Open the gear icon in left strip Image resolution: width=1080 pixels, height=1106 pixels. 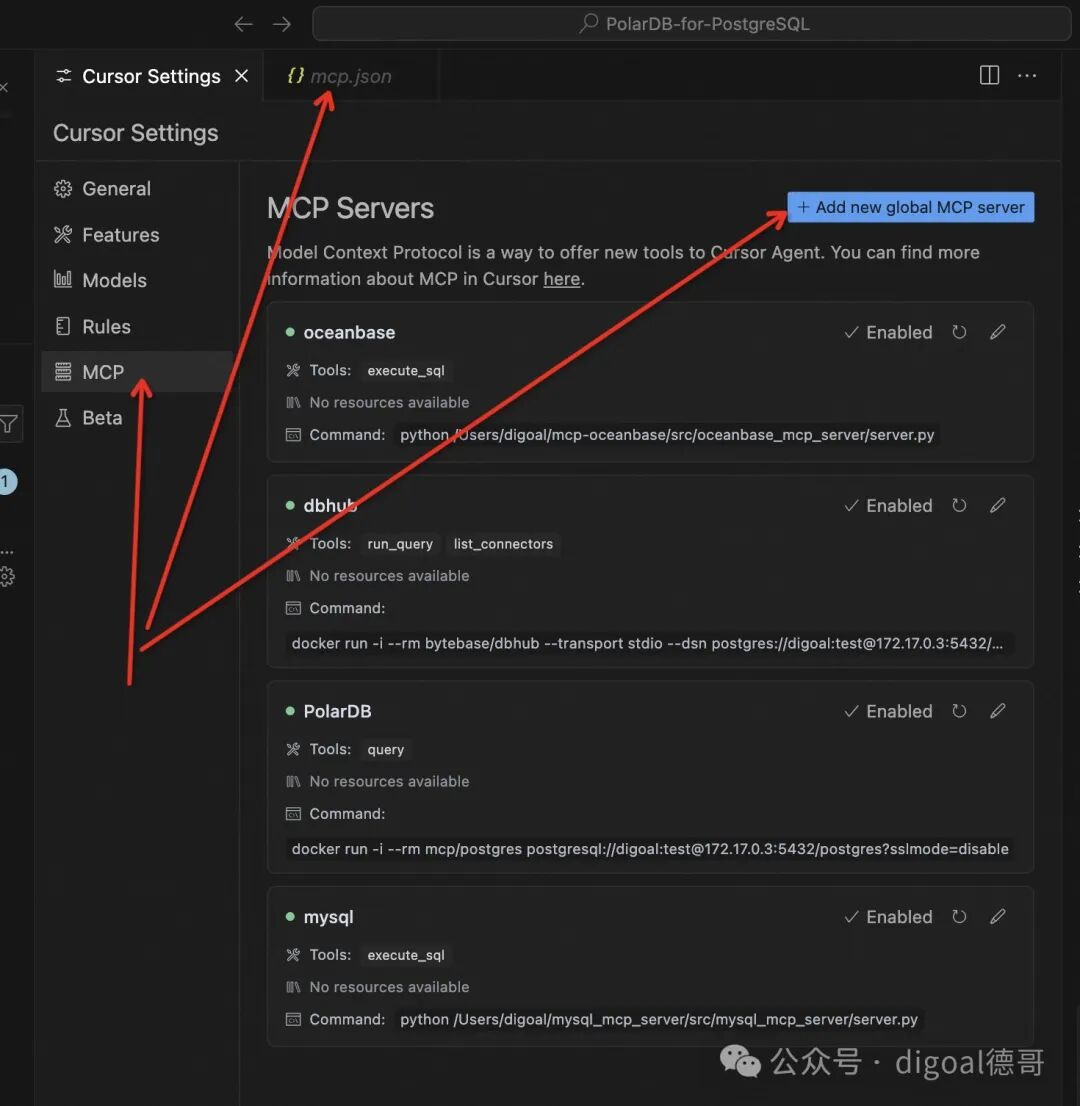[x=7, y=577]
